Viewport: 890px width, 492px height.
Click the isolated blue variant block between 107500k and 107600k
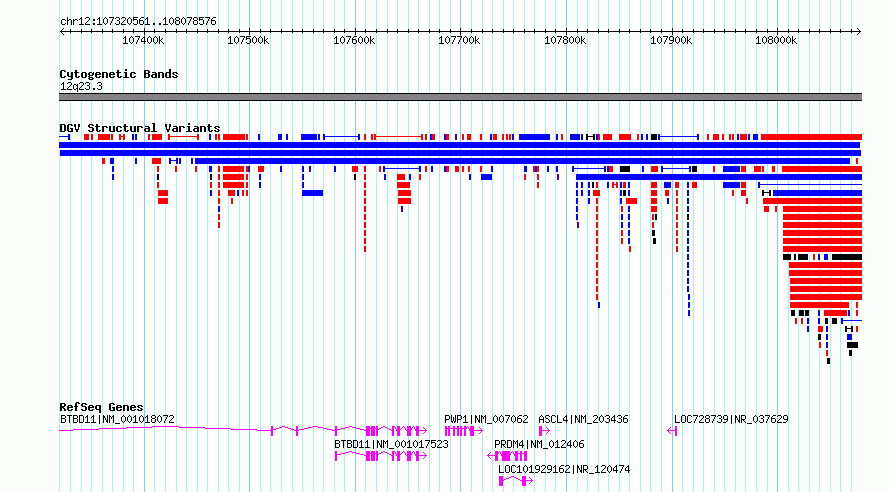click(312, 193)
